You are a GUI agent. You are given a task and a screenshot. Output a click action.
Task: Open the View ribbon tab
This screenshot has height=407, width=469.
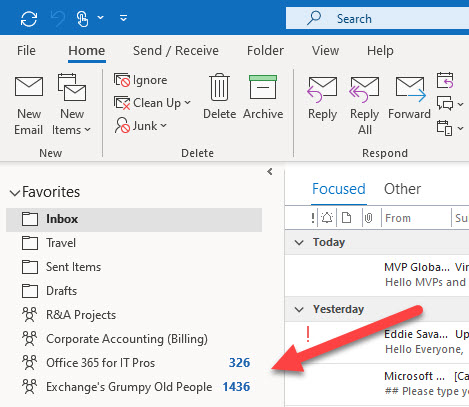[325, 51]
